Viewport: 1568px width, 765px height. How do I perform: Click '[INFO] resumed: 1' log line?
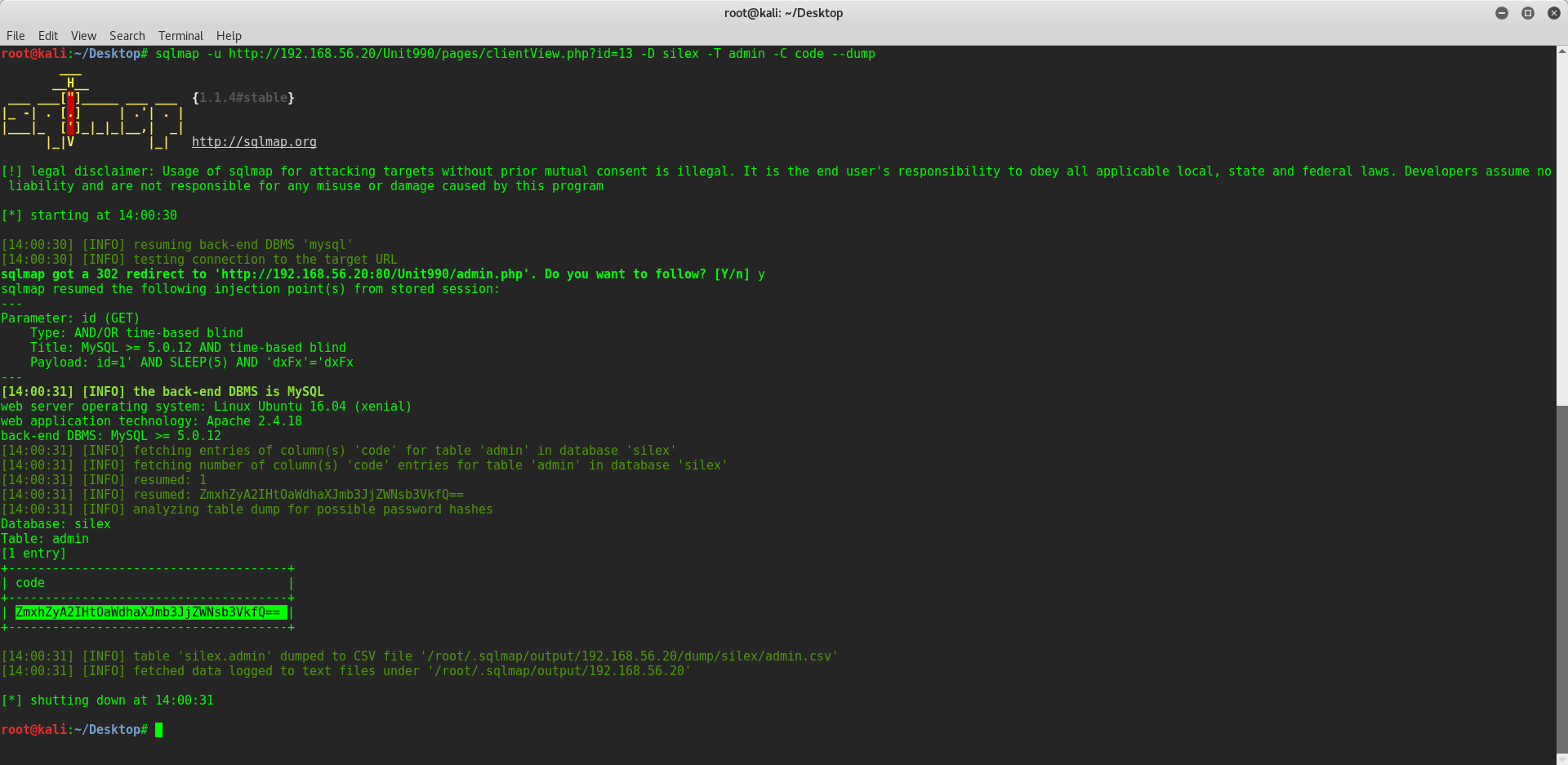click(104, 480)
